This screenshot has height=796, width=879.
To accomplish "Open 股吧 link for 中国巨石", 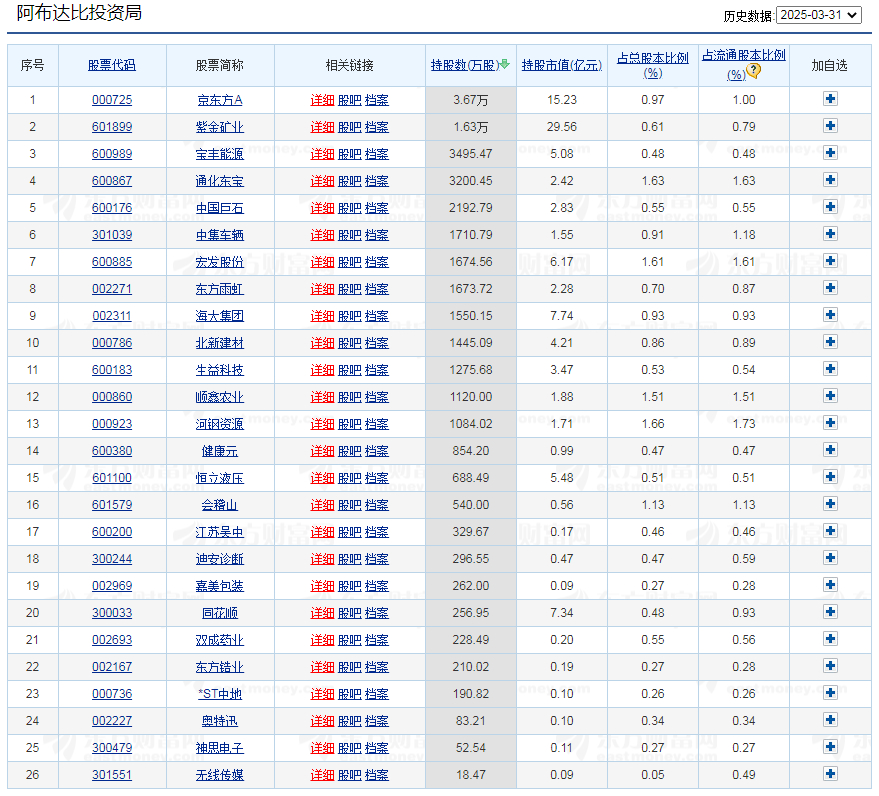I will point(350,208).
